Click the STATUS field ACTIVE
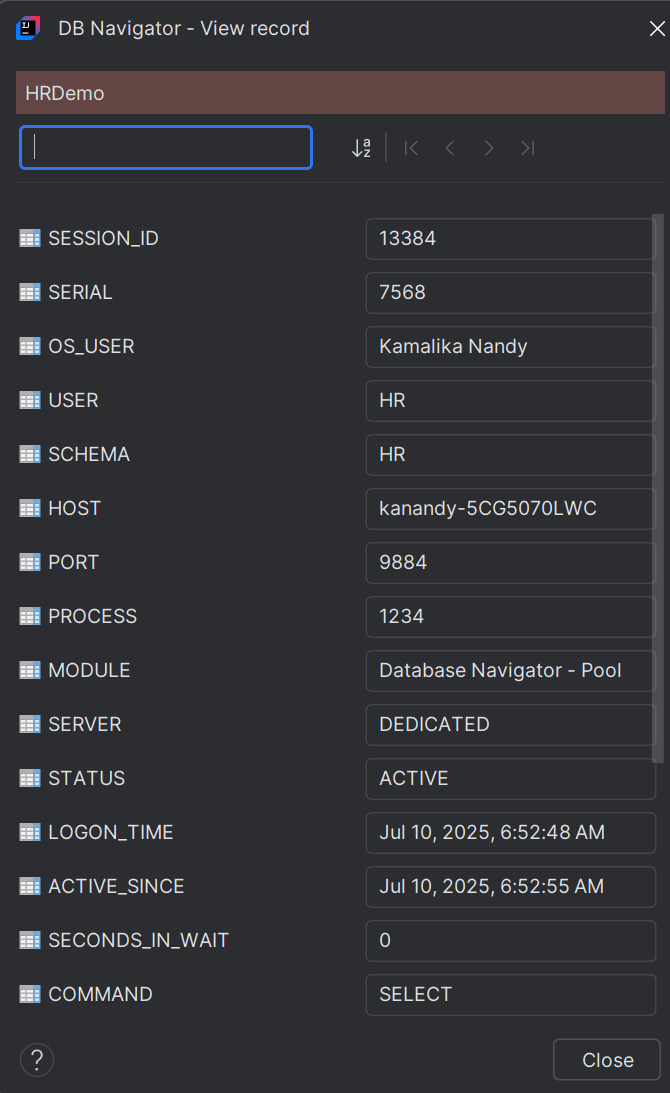The width and height of the screenshot is (670, 1093). click(510, 778)
